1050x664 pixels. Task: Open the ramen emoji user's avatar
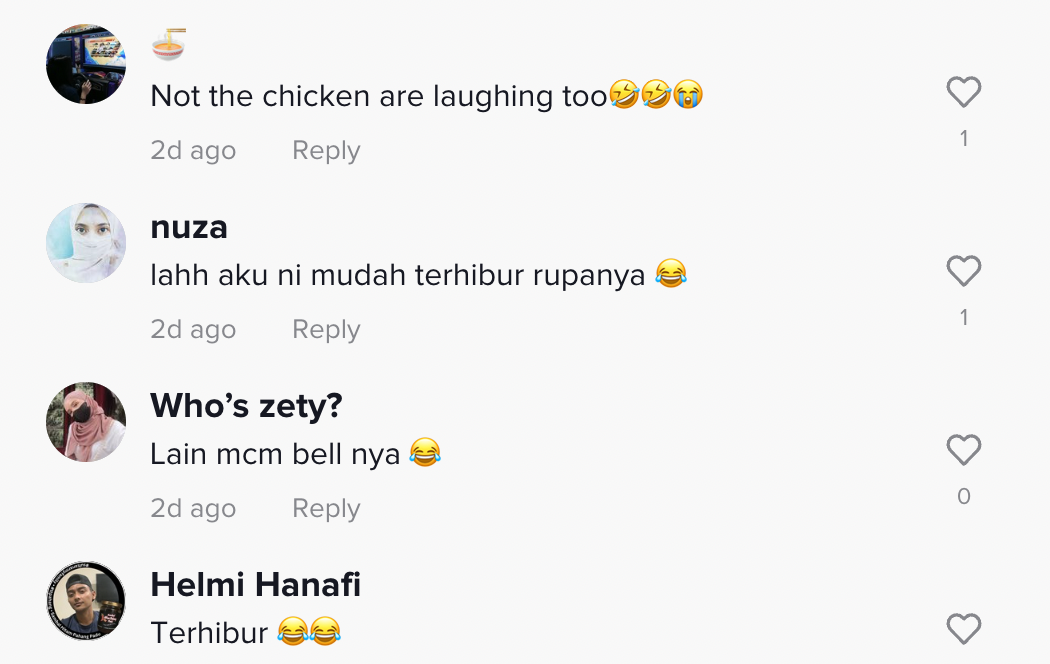pos(86,64)
